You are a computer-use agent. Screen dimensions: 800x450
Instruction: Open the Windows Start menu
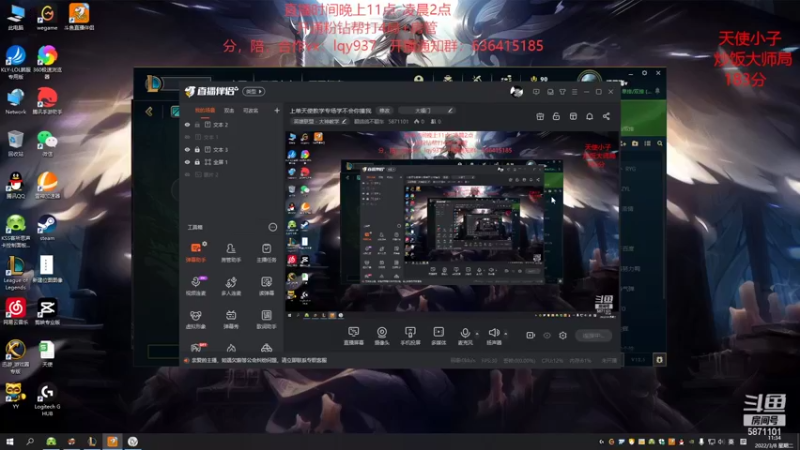click(x=10, y=441)
